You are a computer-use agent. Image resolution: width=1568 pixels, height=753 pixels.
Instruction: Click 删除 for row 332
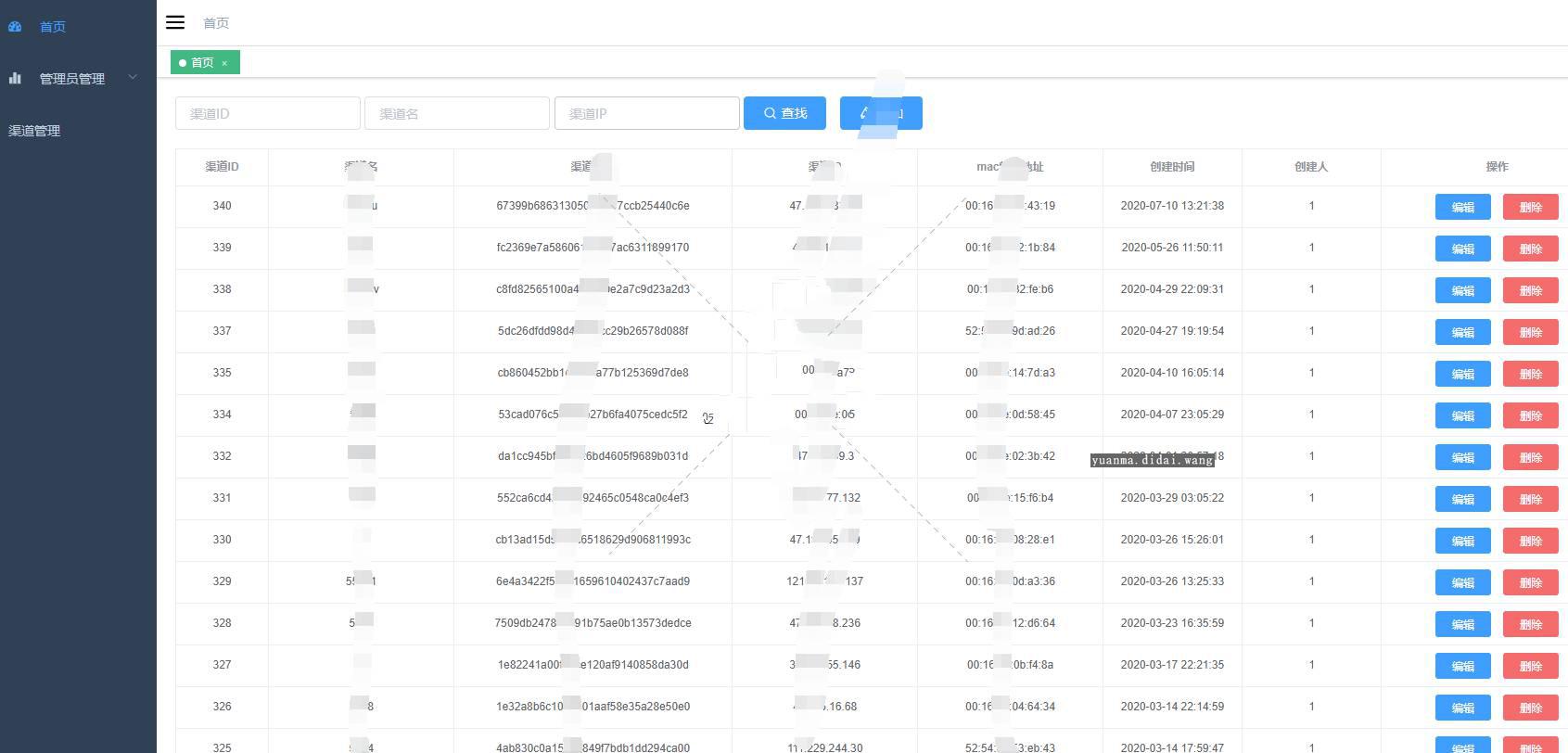click(1531, 457)
